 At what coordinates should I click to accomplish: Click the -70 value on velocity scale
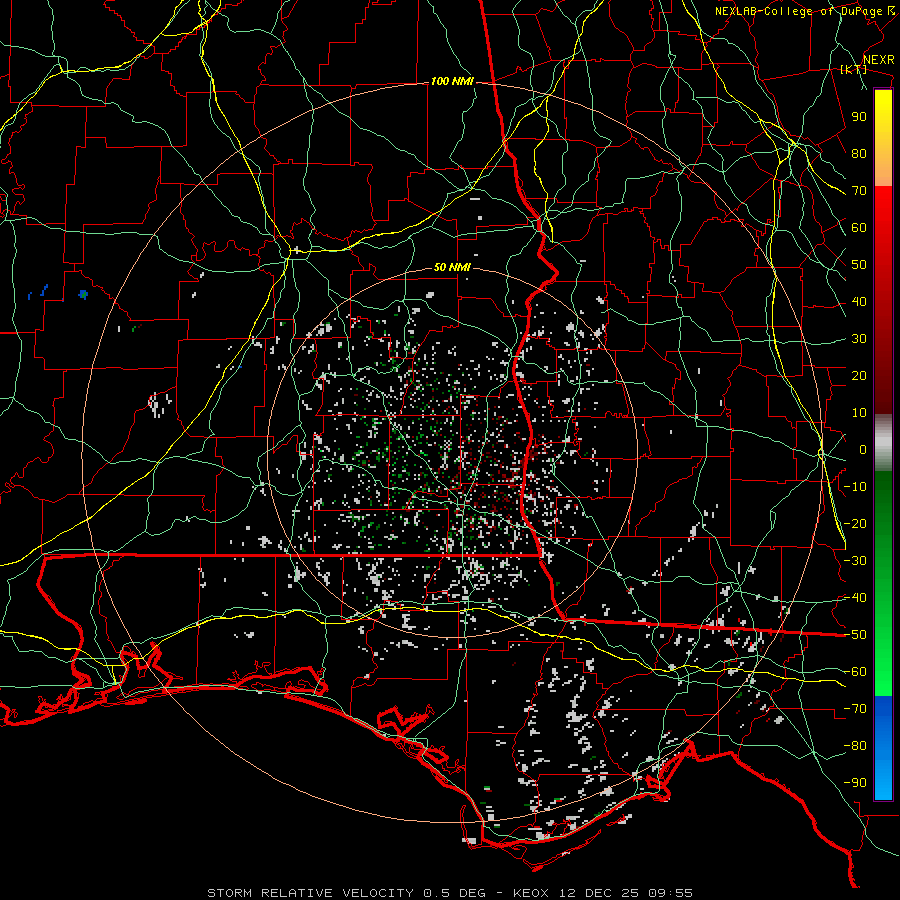click(x=855, y=709)
